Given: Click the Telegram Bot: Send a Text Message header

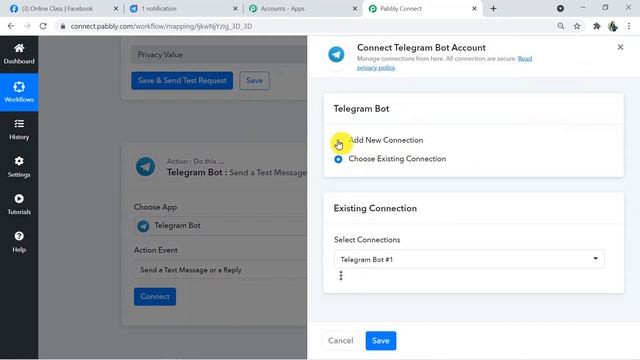Looking at the screenshot, I should click(237, 172).
